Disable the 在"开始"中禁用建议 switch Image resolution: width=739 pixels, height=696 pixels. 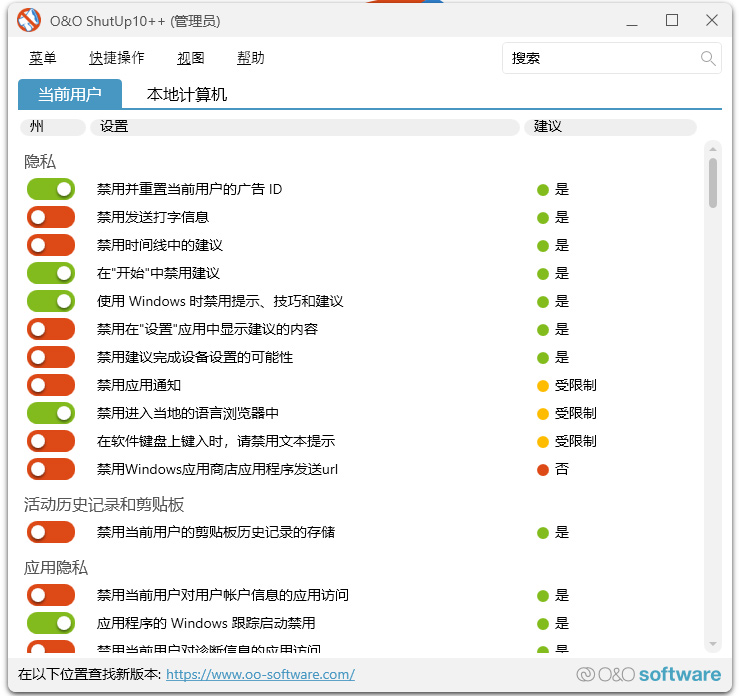click(x=51, y=273)
